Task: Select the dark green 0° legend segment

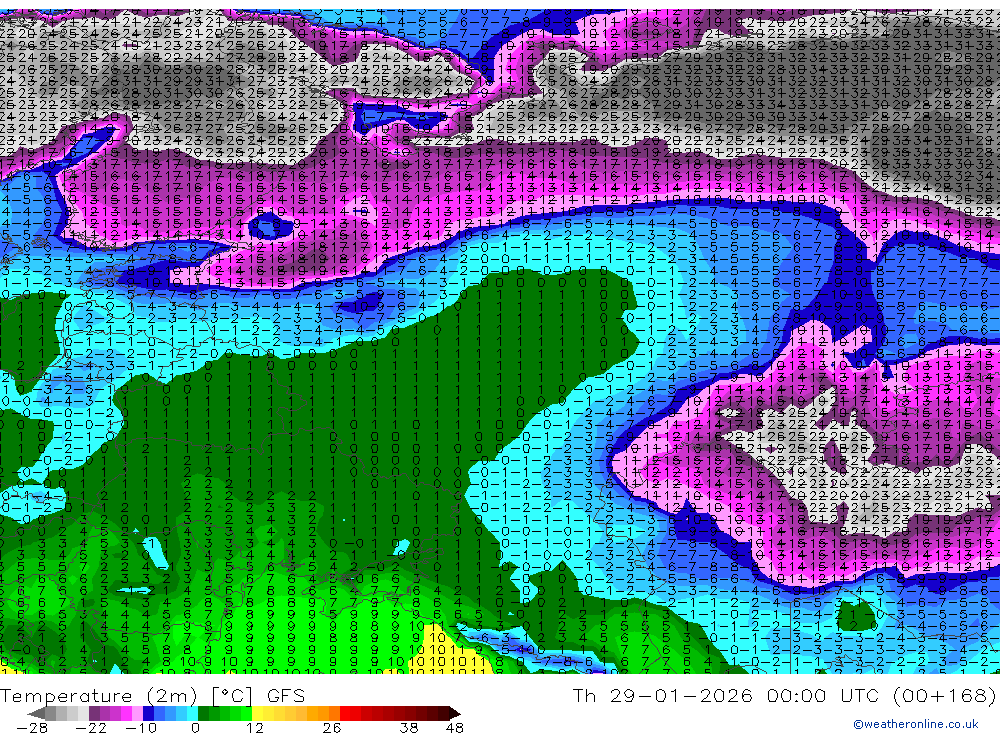Action: coord(203,714)
